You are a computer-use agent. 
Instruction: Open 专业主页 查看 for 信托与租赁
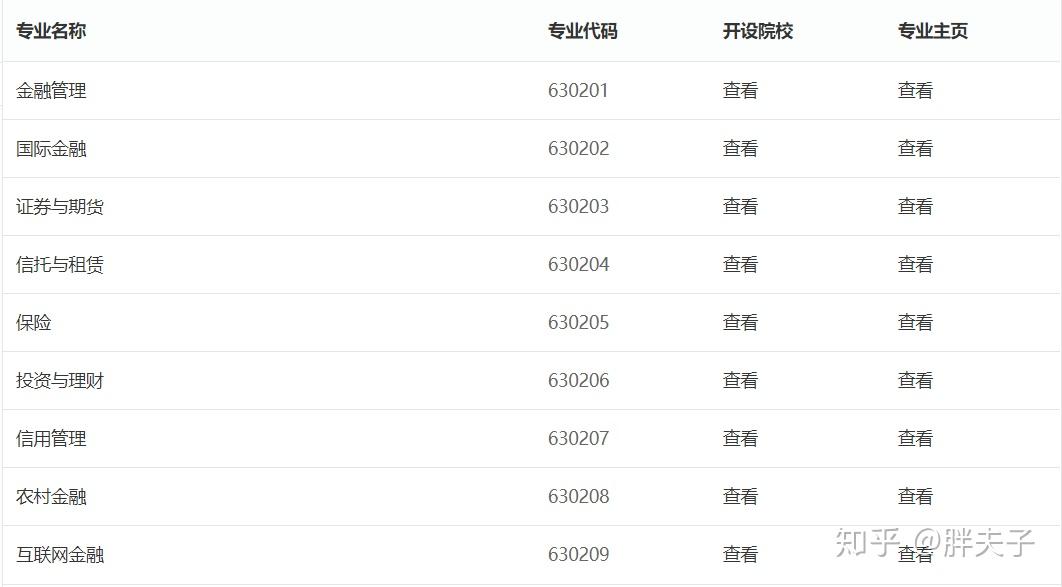(x=915, y=264)
